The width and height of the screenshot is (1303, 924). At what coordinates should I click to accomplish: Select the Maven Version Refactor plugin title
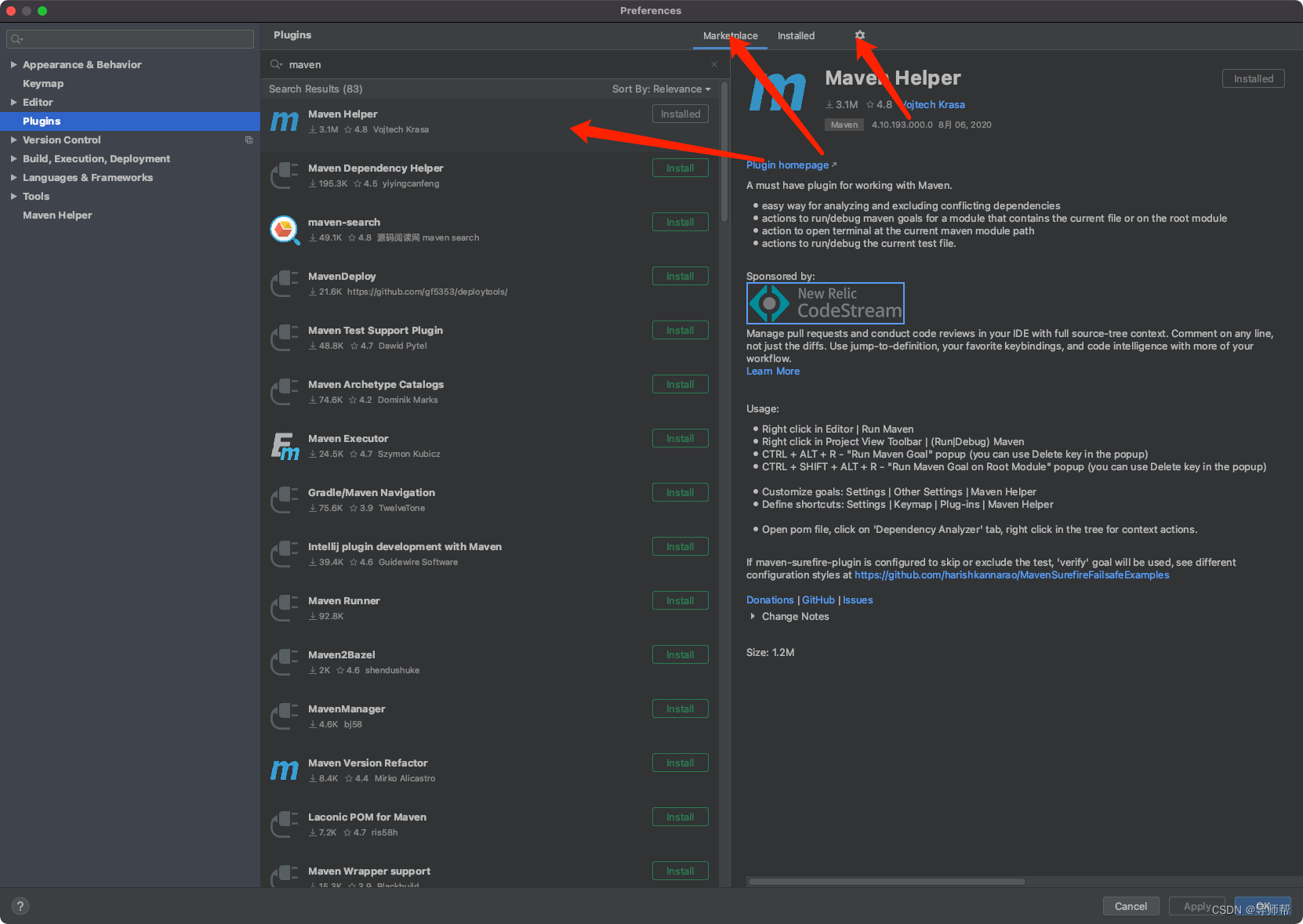tap(368, 763)
